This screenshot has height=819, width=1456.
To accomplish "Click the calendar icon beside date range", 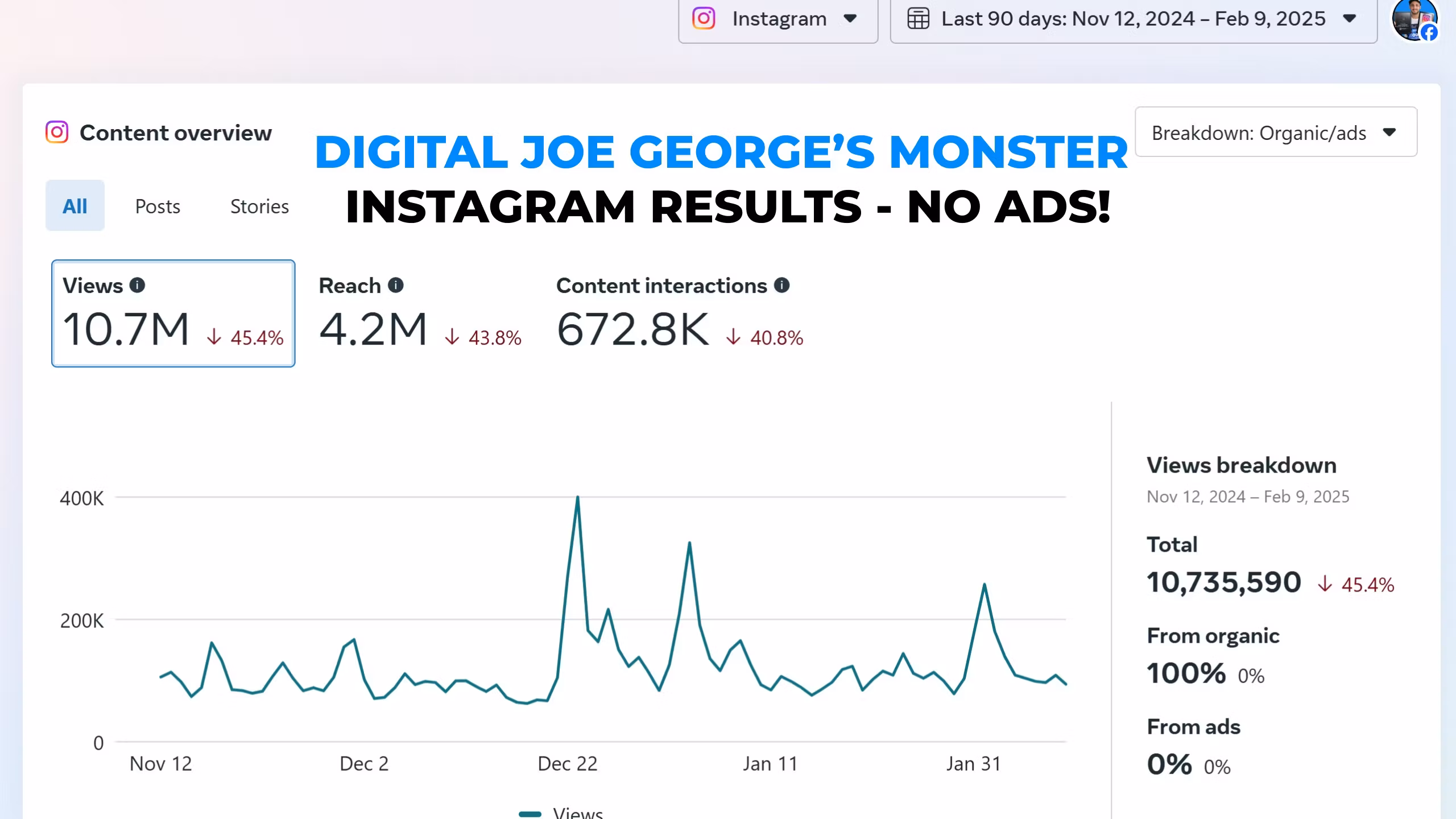I will (918, 18).
